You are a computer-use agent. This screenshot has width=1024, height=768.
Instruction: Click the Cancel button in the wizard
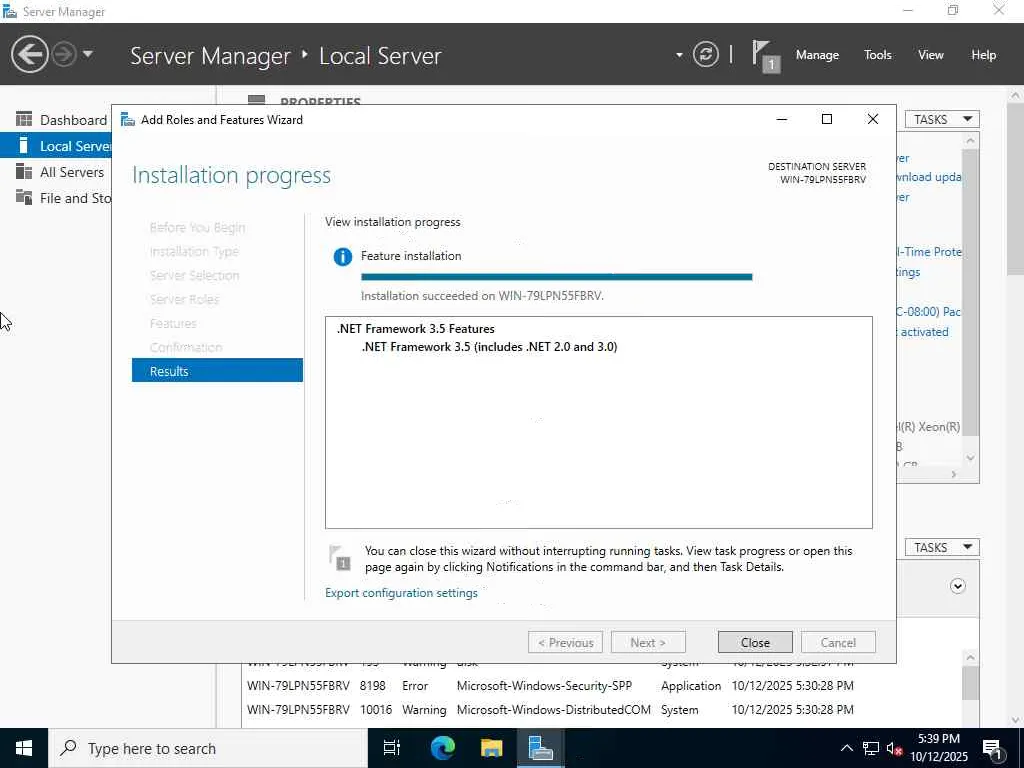pyautogui.click(x=838, y=643)
